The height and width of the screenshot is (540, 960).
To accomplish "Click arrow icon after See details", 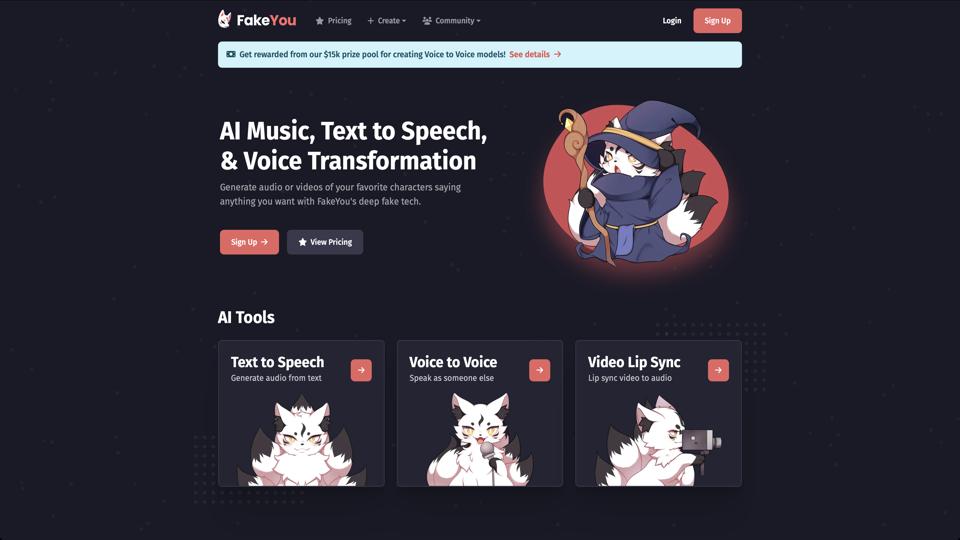I will (x=558, y=54).
